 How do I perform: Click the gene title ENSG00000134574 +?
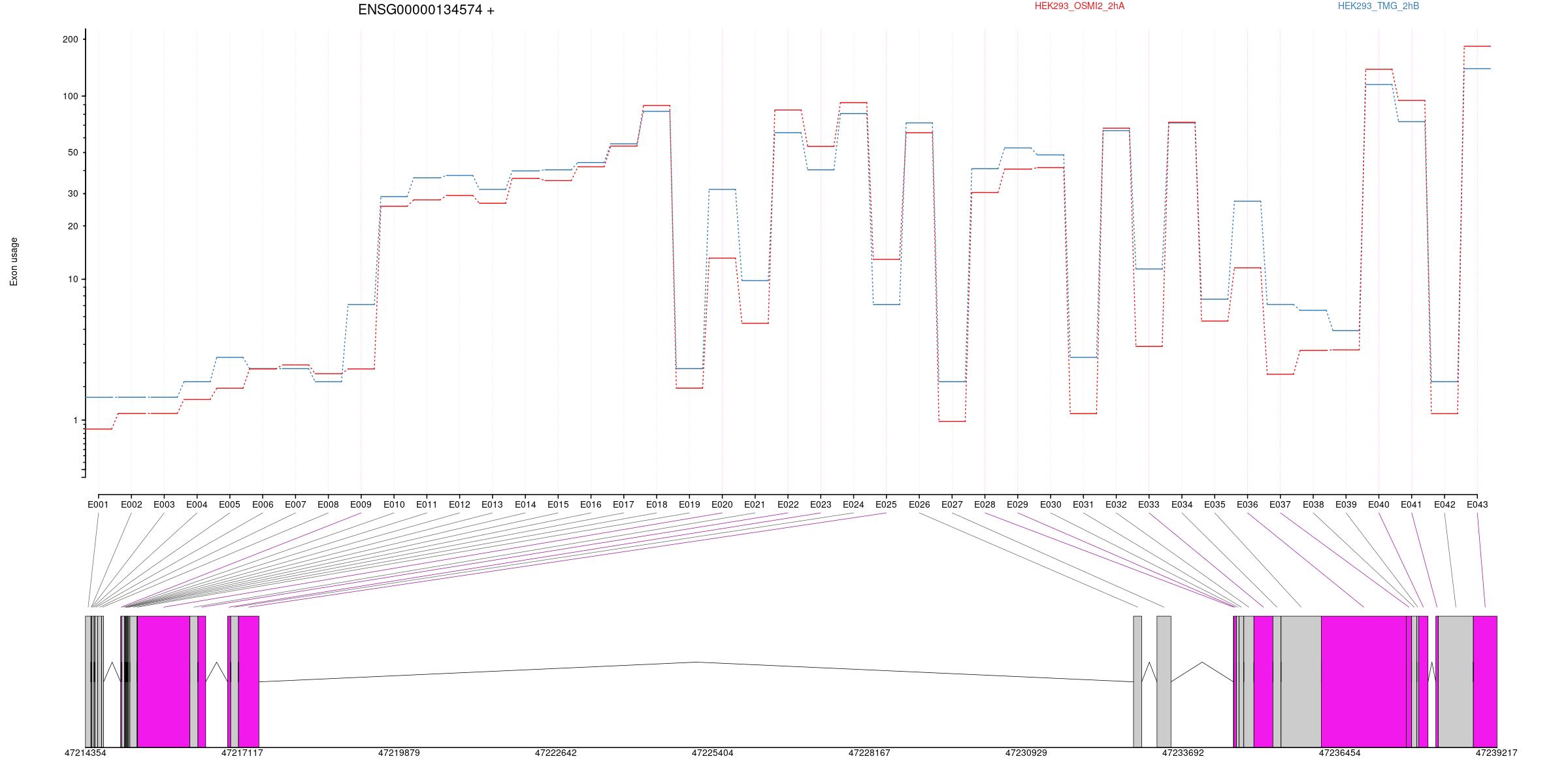[x=426, y=10]
